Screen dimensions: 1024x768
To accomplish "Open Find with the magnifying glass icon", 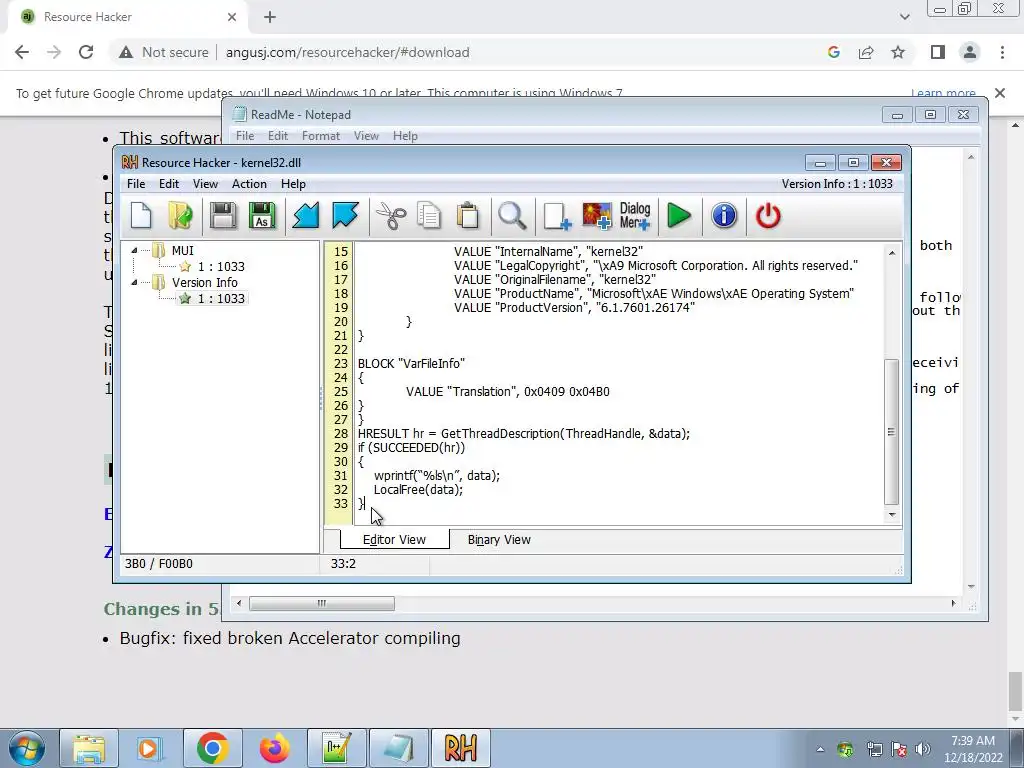I will coord(512,216).
